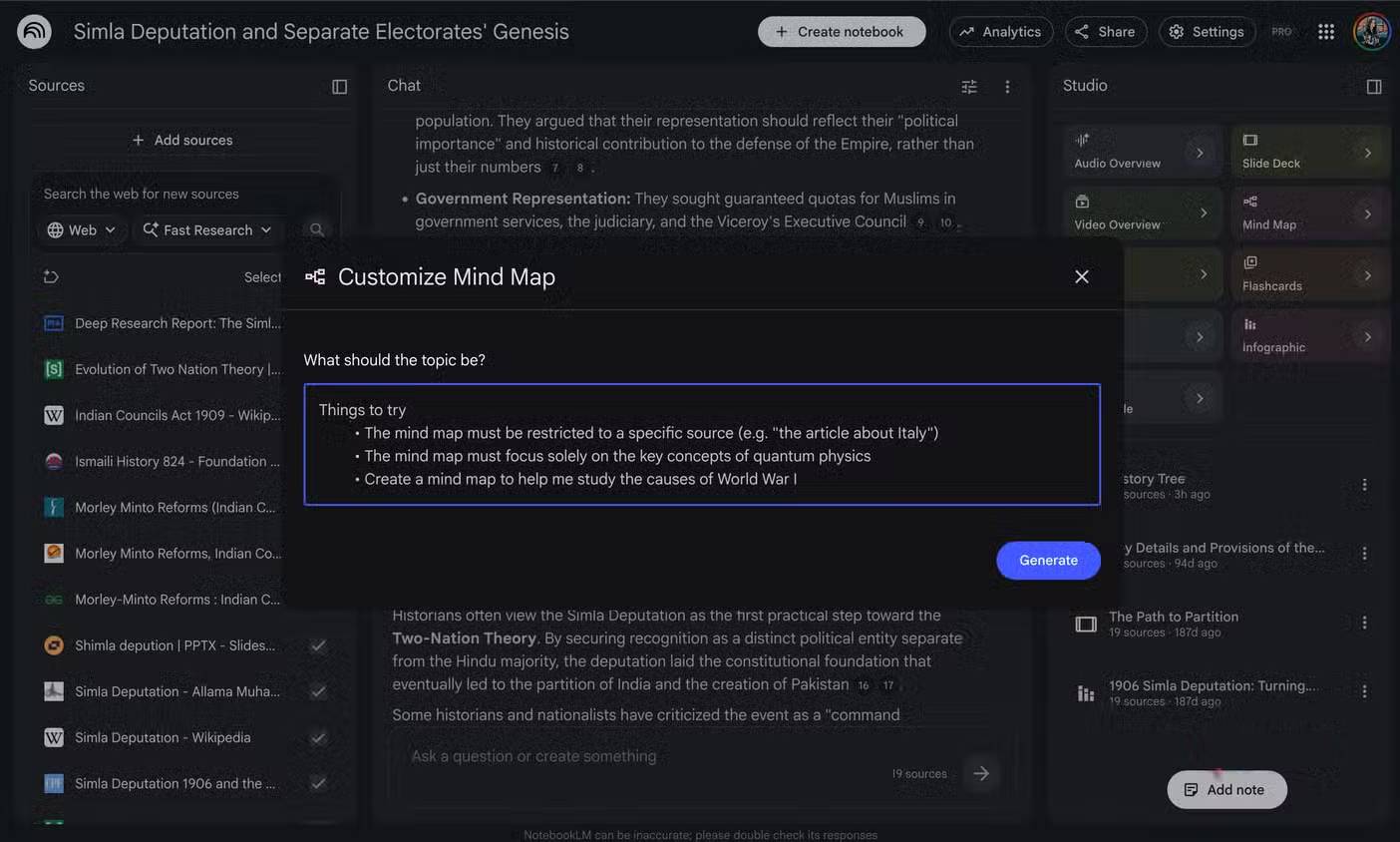This screenshot has height=842, width=1400.
Task: Click Add sources button
Action: (182, 141)
